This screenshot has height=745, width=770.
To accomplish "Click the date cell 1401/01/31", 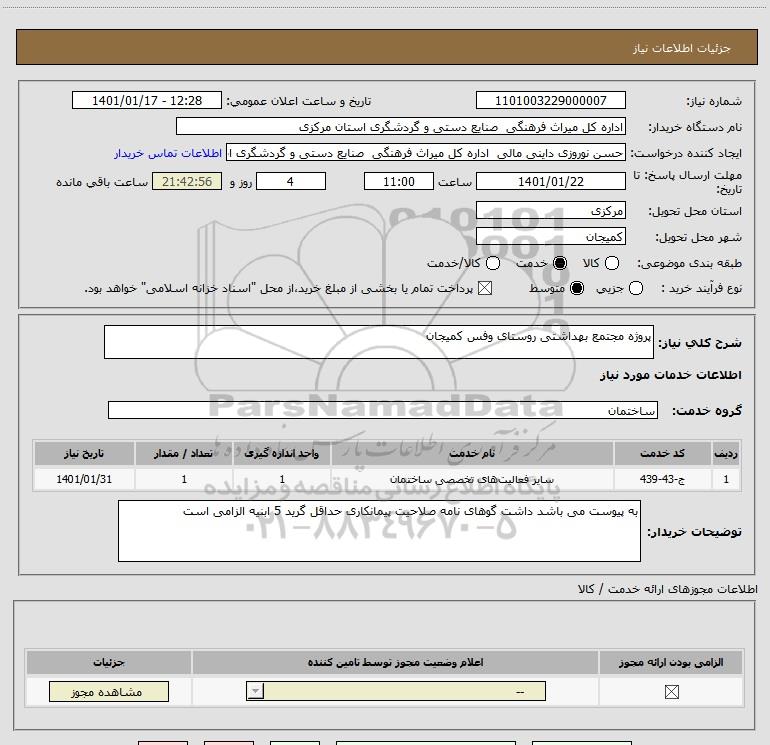I will click(84, 479).
